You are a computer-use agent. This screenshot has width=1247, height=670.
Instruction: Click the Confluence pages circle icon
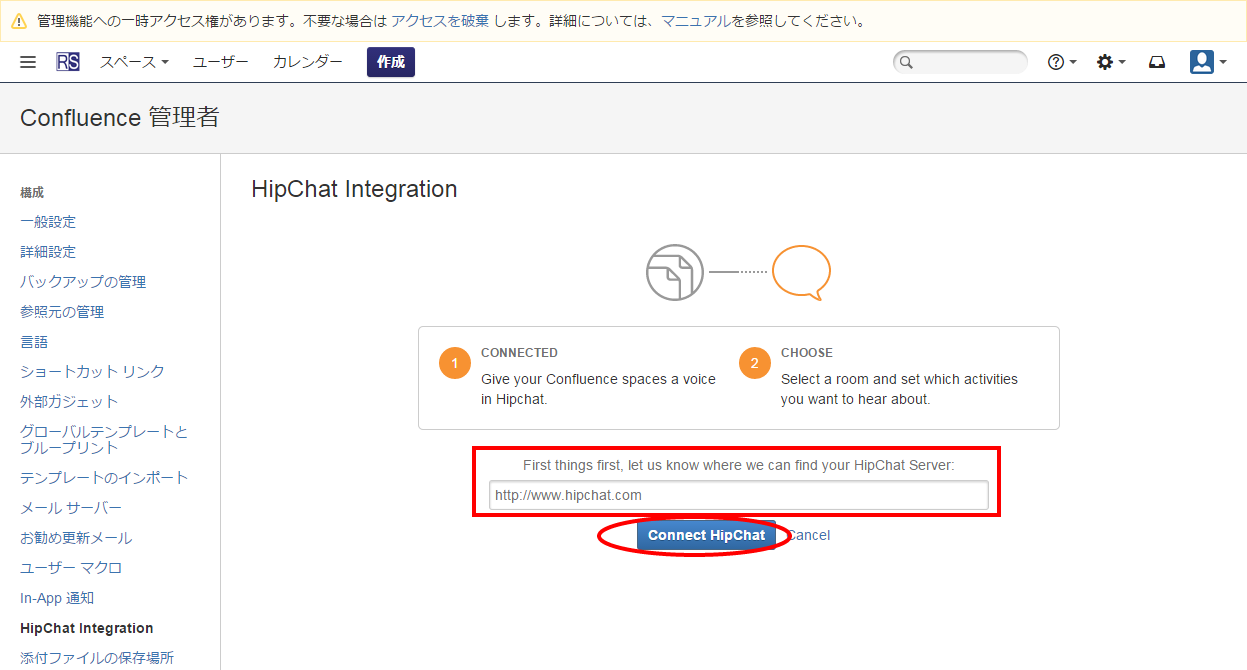click(675, 272)
